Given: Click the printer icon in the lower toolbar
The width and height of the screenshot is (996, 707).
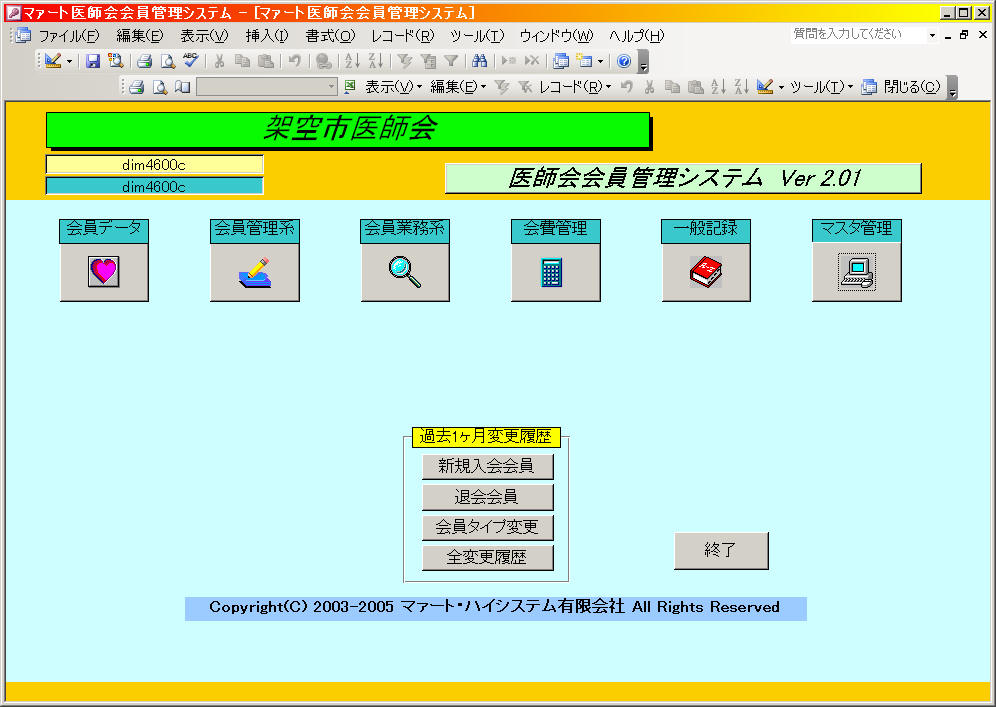Looking at the screenshot, I should tap(137, 86).
